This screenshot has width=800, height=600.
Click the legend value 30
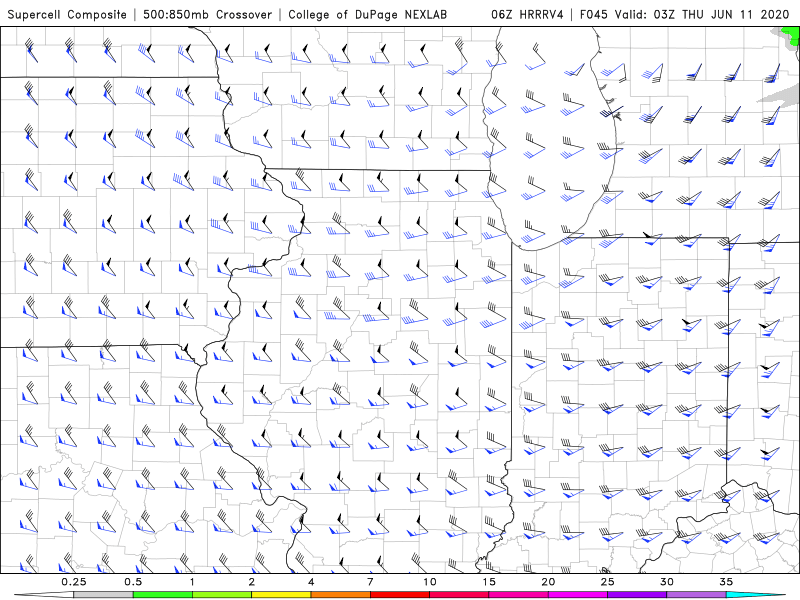coord(667,582)
